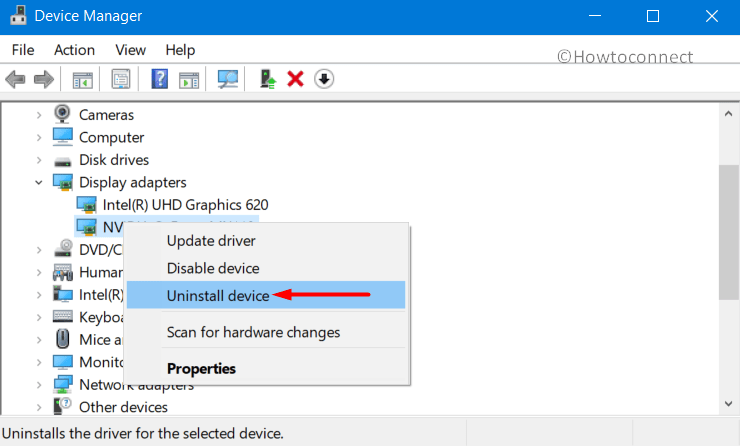Choose Disable device from context menu
The image size is (740, 446).
266,268
